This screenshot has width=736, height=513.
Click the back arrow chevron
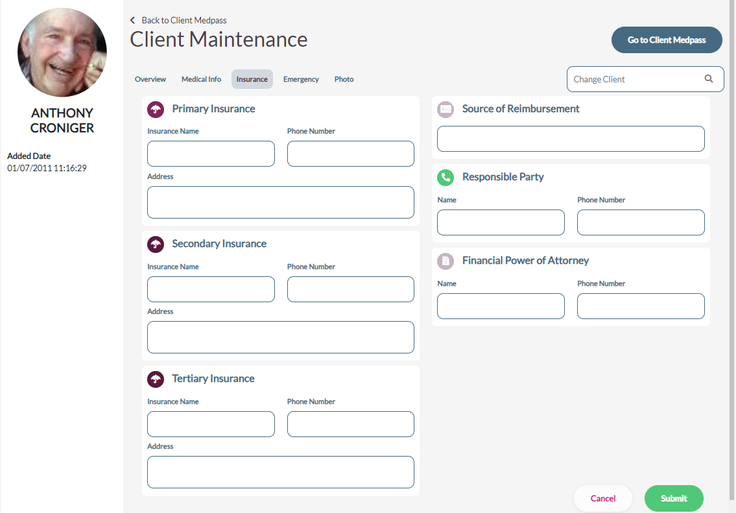(133, 20)
